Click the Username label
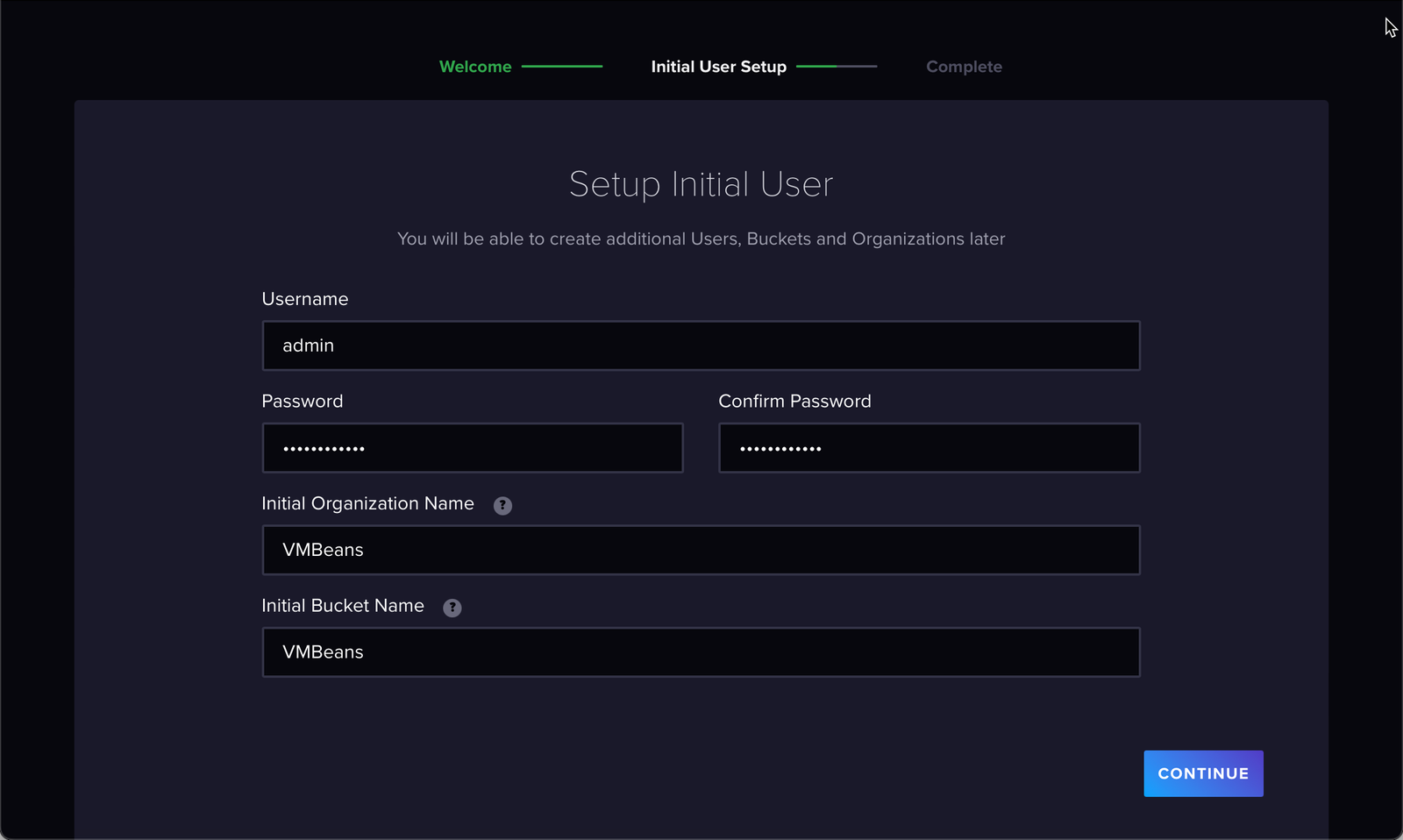Viewport: 1403px width, 840px height. click(x=305, y=299)
